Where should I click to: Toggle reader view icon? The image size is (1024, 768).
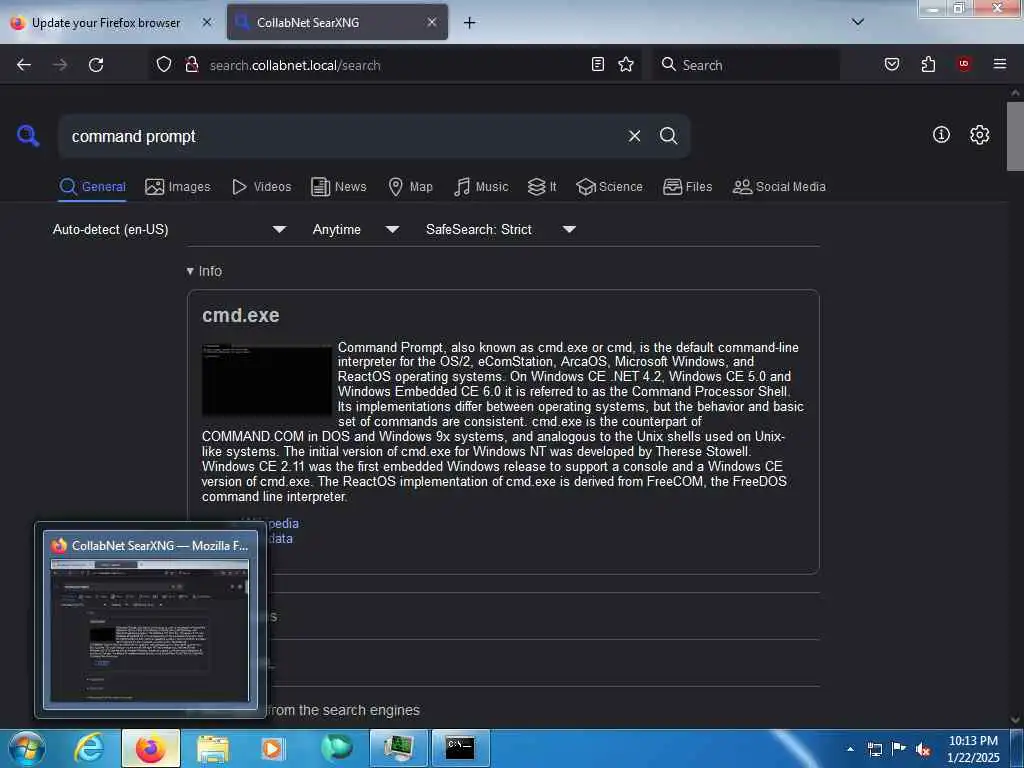[598, 64]
